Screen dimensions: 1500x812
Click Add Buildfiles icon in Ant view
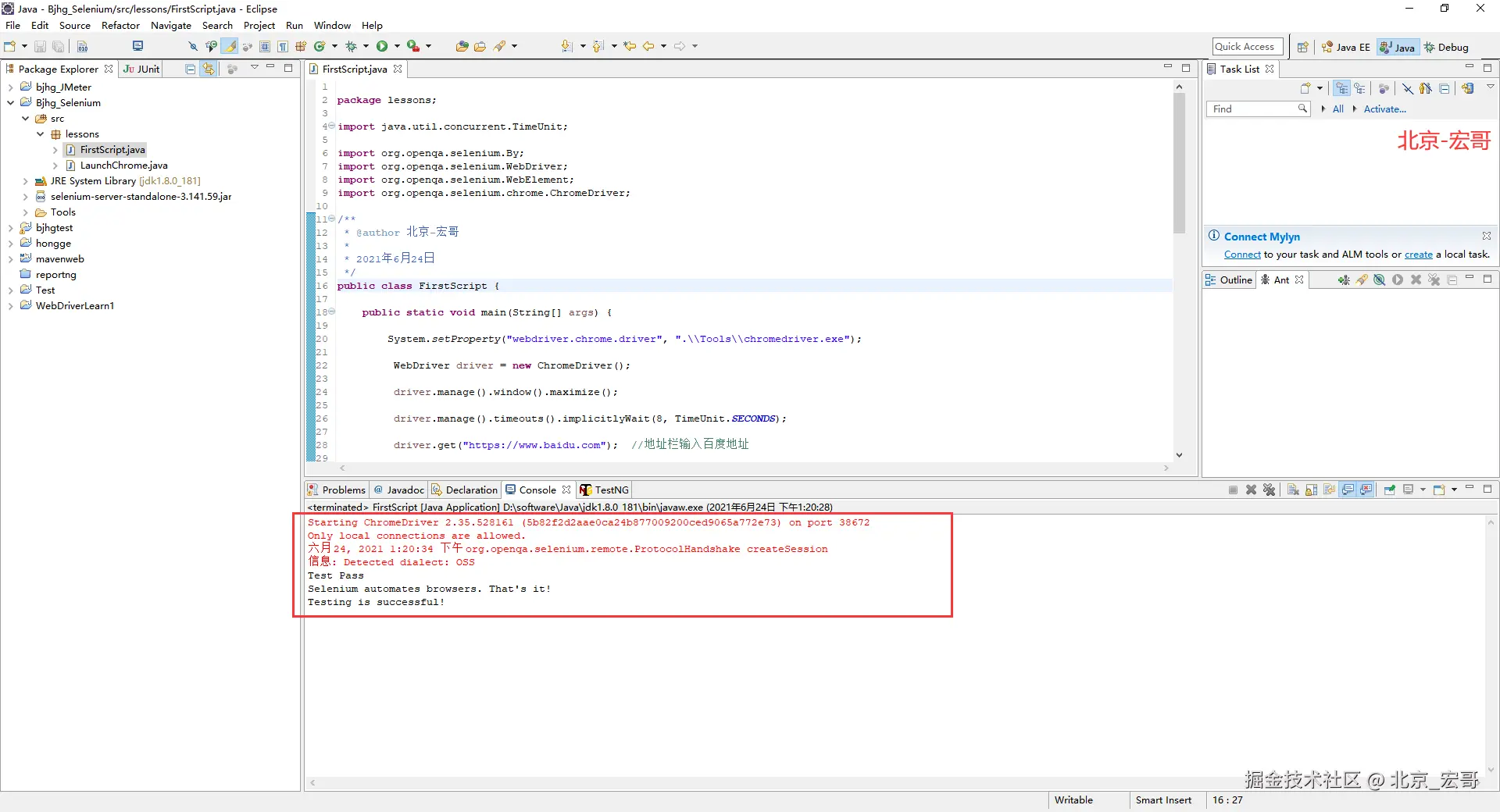tap(1344, 280)
